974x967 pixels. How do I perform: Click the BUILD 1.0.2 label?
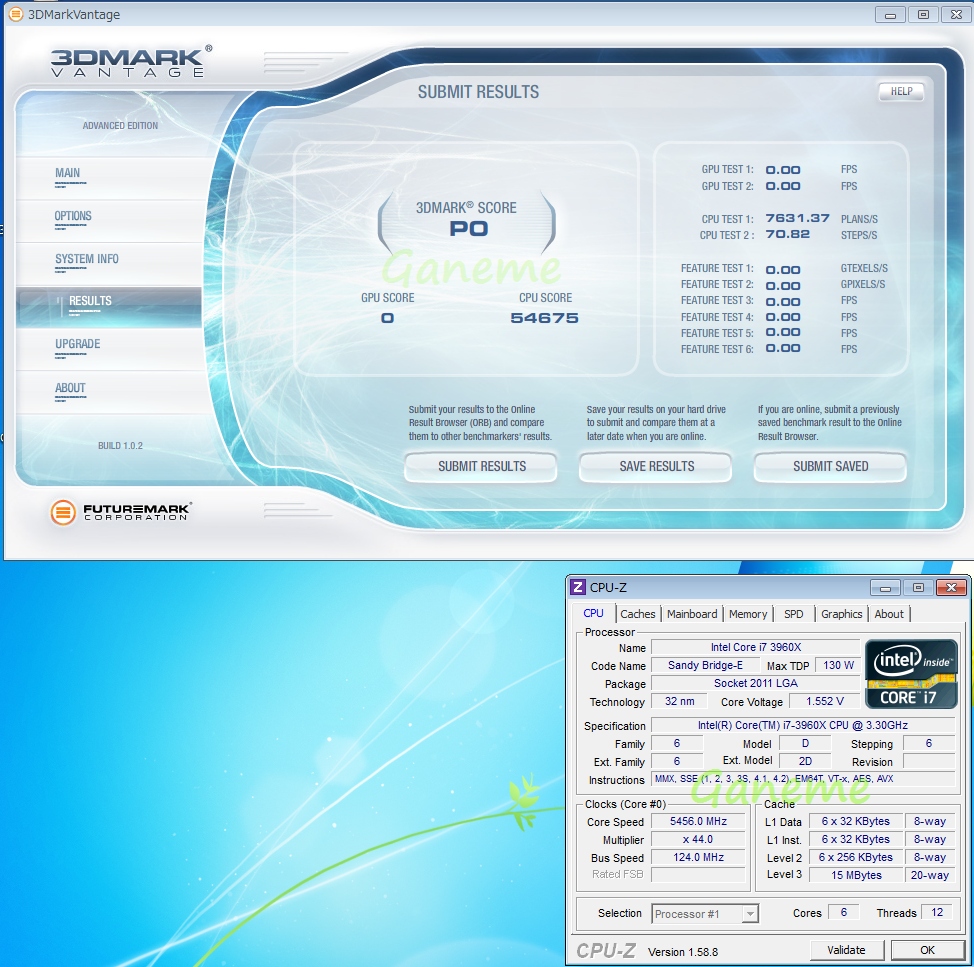pos(120,446)
